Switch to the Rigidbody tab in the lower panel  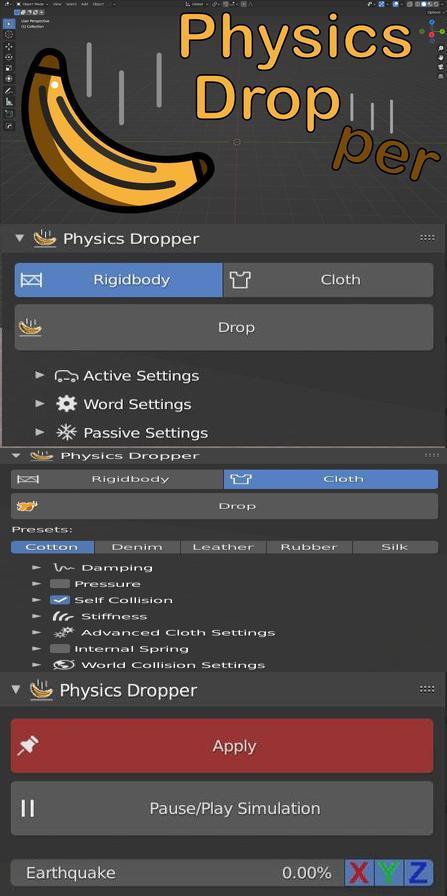[x=117, y=479]
